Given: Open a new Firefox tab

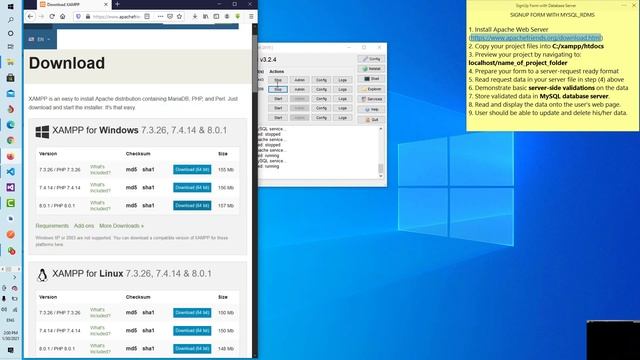Looking at the screenshot, I should click(x=117, y=4).
